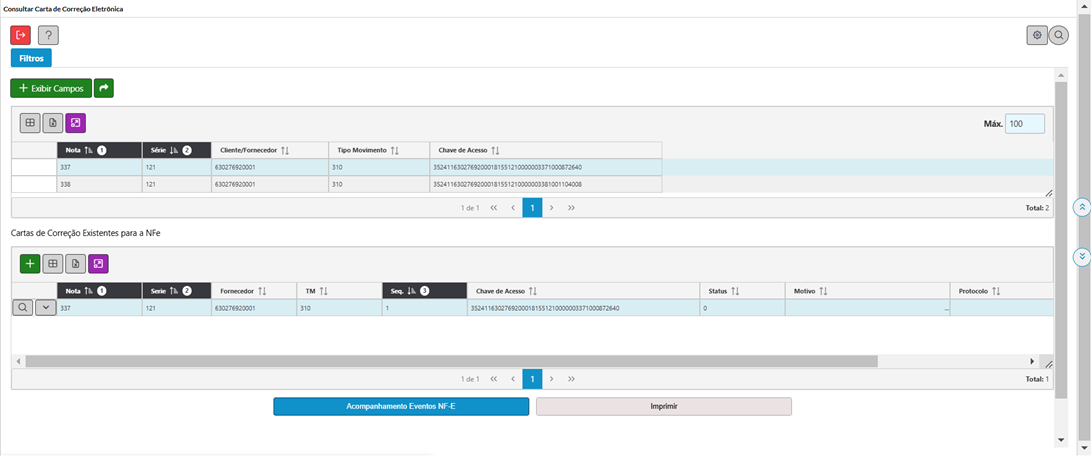This screenshot has height=456, width=1091.
Task: Open the Filtros tab
Action: [x=31, y=58]
